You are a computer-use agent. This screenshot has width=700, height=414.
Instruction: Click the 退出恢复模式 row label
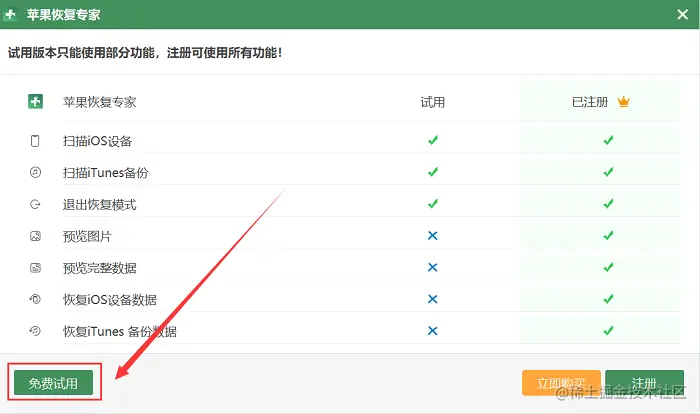[100, 205]
